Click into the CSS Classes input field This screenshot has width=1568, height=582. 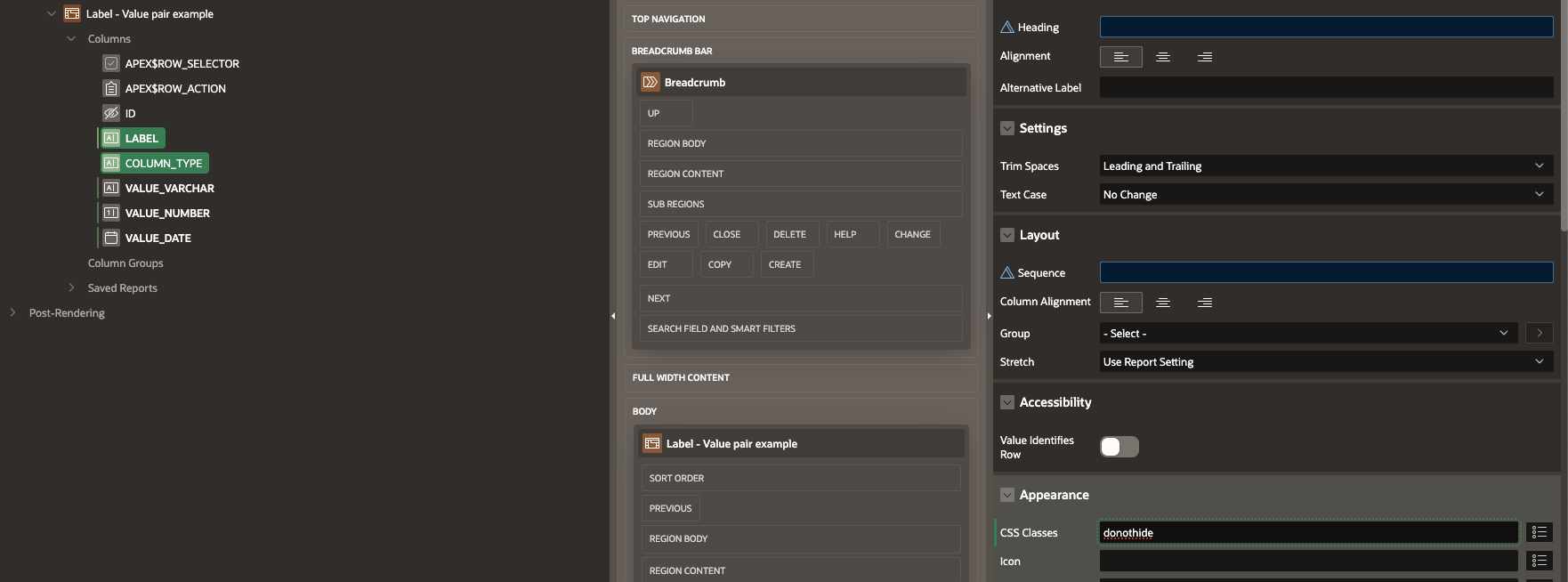pyautogui.click(x=1308, y=532)
